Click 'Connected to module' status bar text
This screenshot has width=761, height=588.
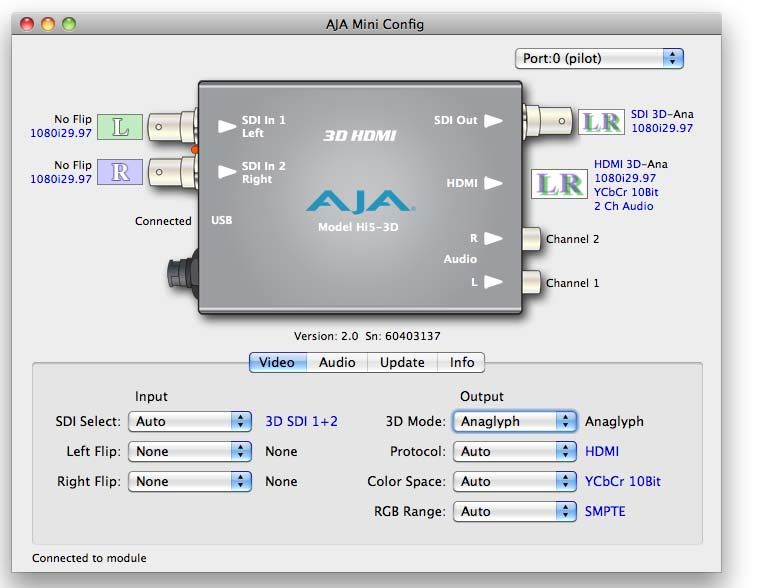click(89, 558)
